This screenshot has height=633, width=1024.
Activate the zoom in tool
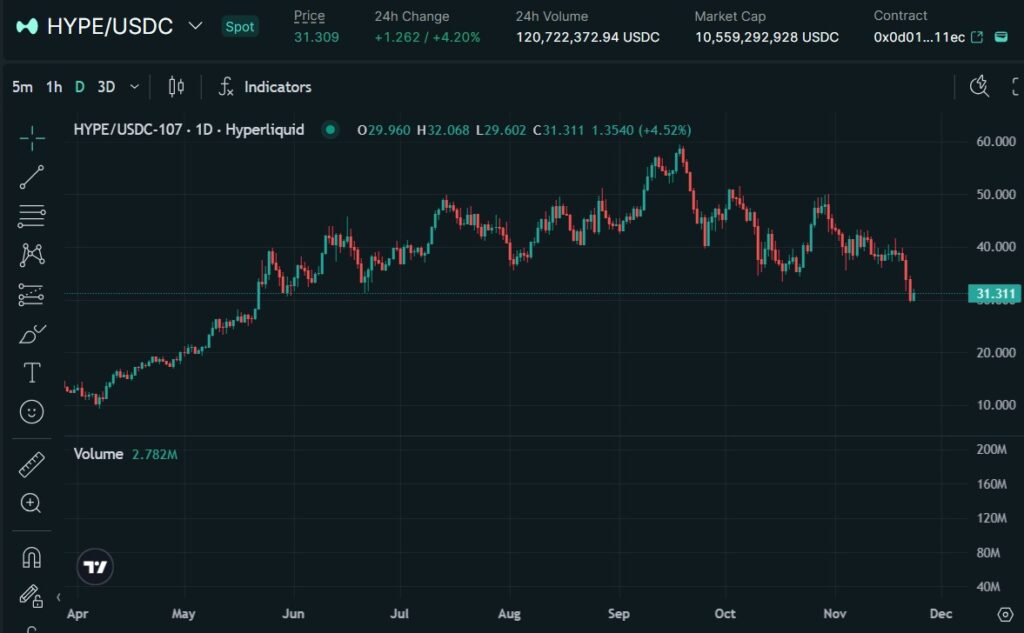(x=32, y=504)
